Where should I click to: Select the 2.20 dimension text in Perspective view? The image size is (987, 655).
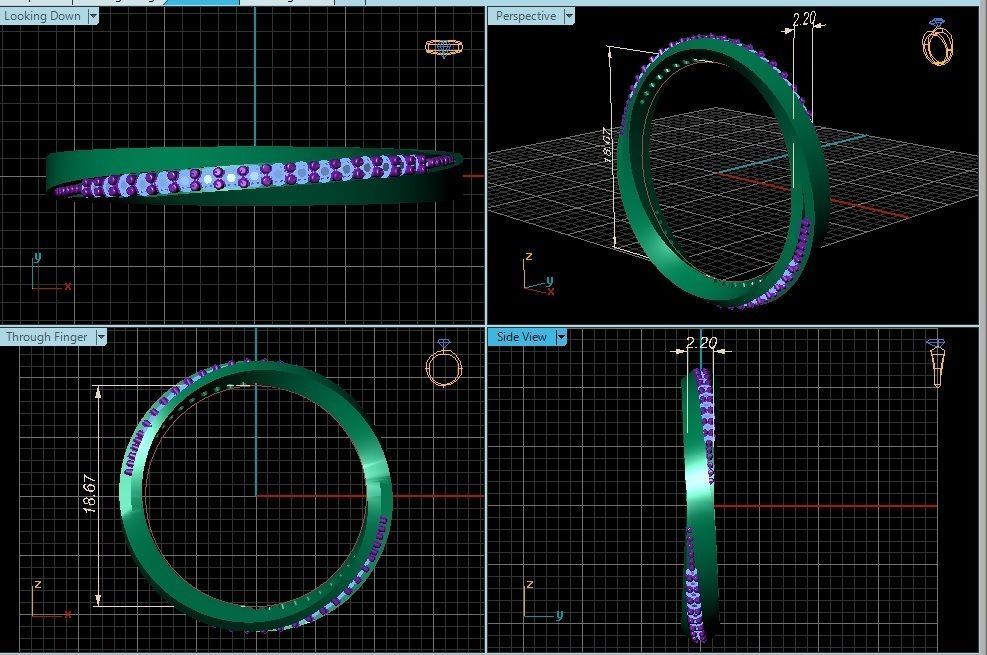coord(804,20)
